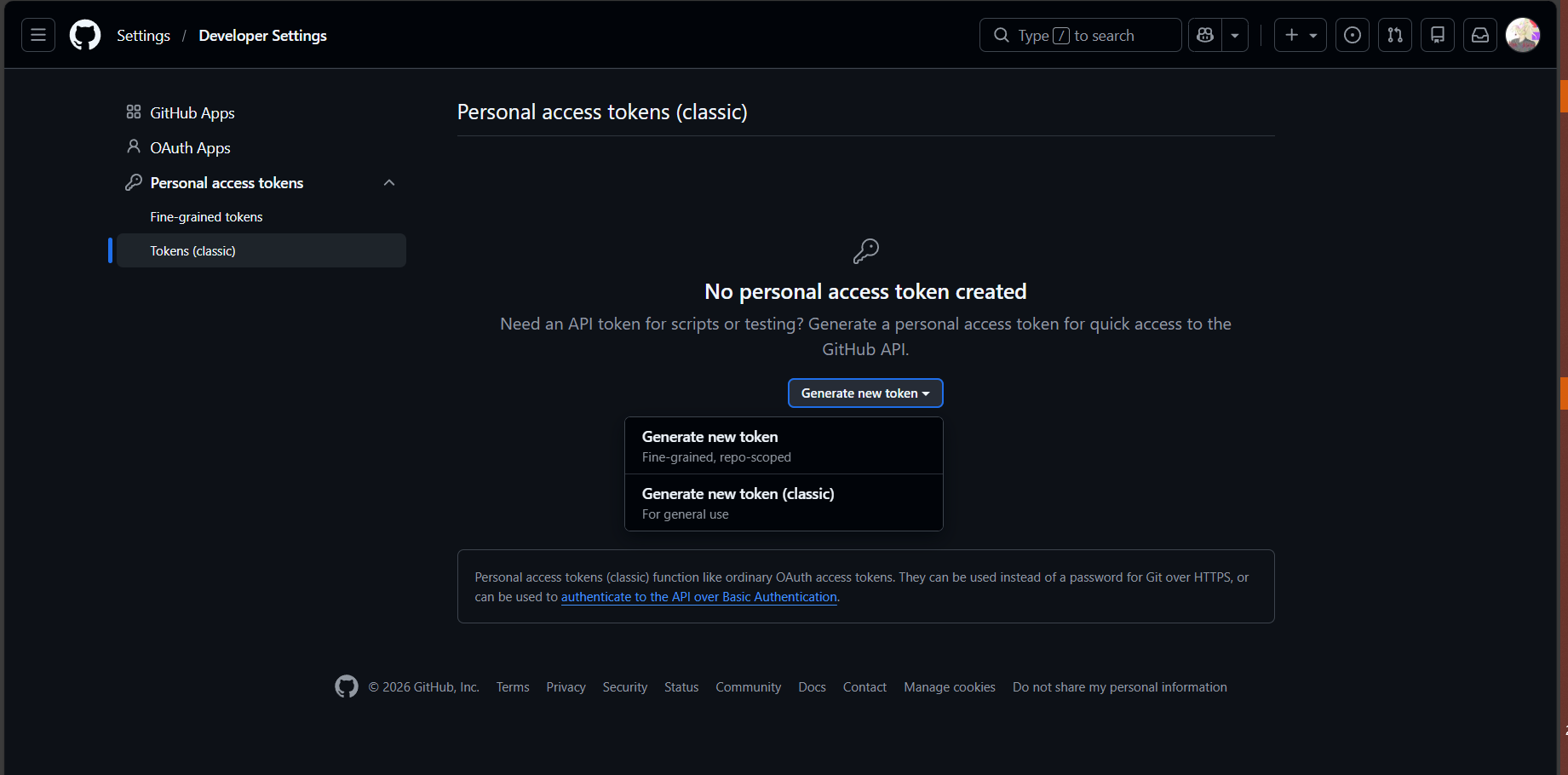The image size is (1568, 775).
Task: Open the Contact footer link
Action: 864,687
